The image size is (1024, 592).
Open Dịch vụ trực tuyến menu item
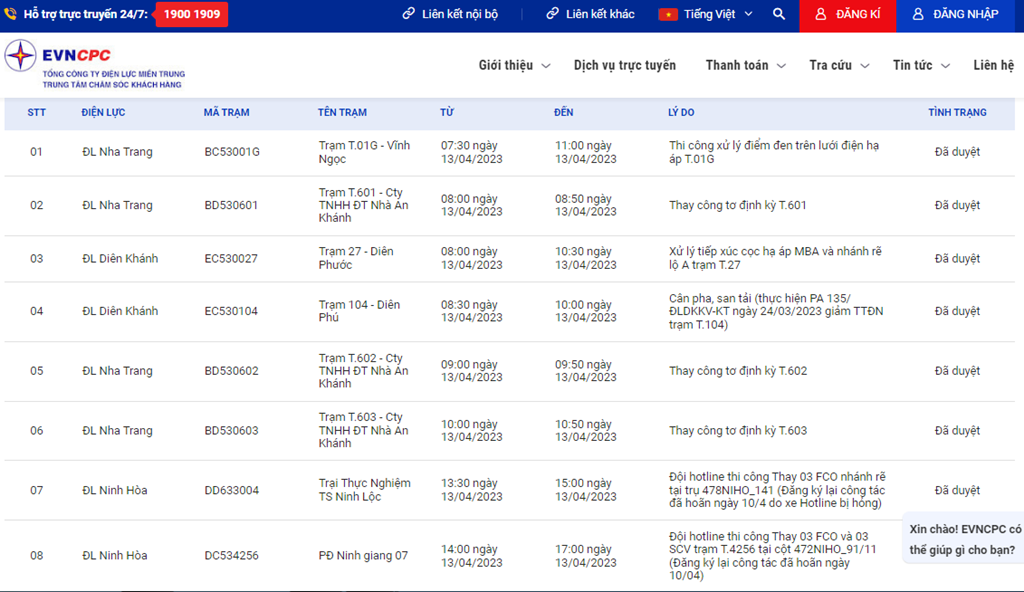(x=625, y=66)
